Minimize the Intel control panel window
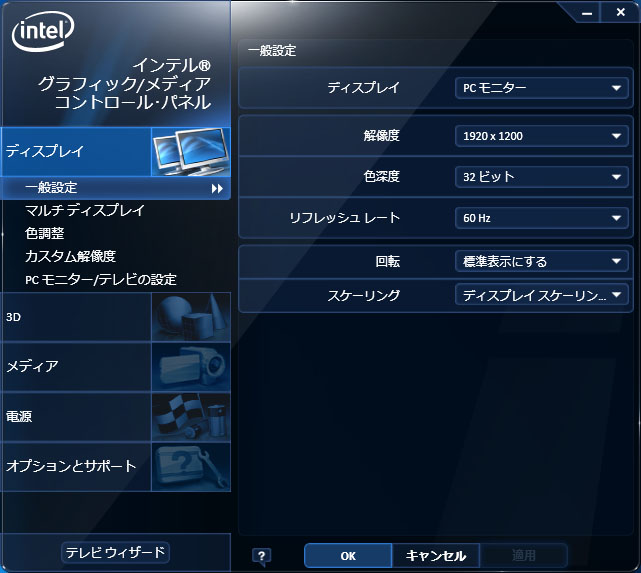 point(587,13)
